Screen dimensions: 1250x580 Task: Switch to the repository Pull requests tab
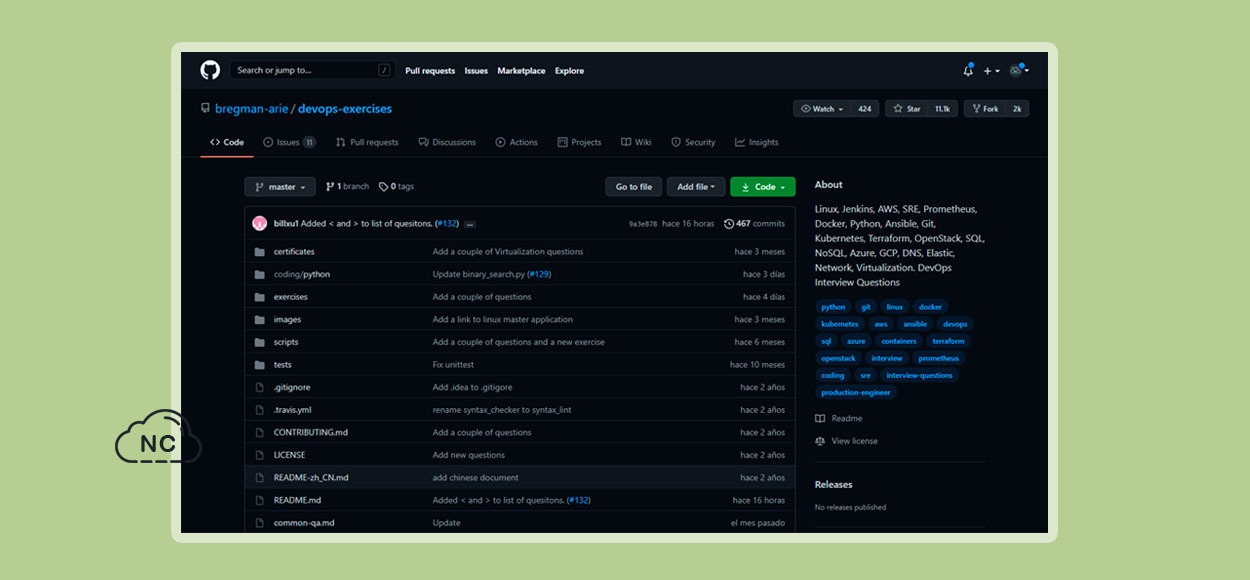[x=367, y=142]
